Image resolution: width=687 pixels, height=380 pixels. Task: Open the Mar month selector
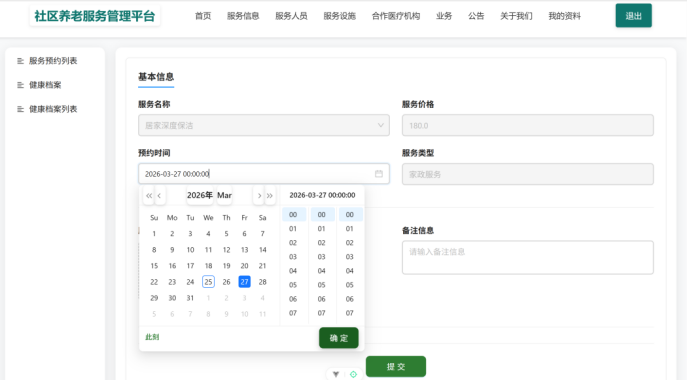[224, 195]
